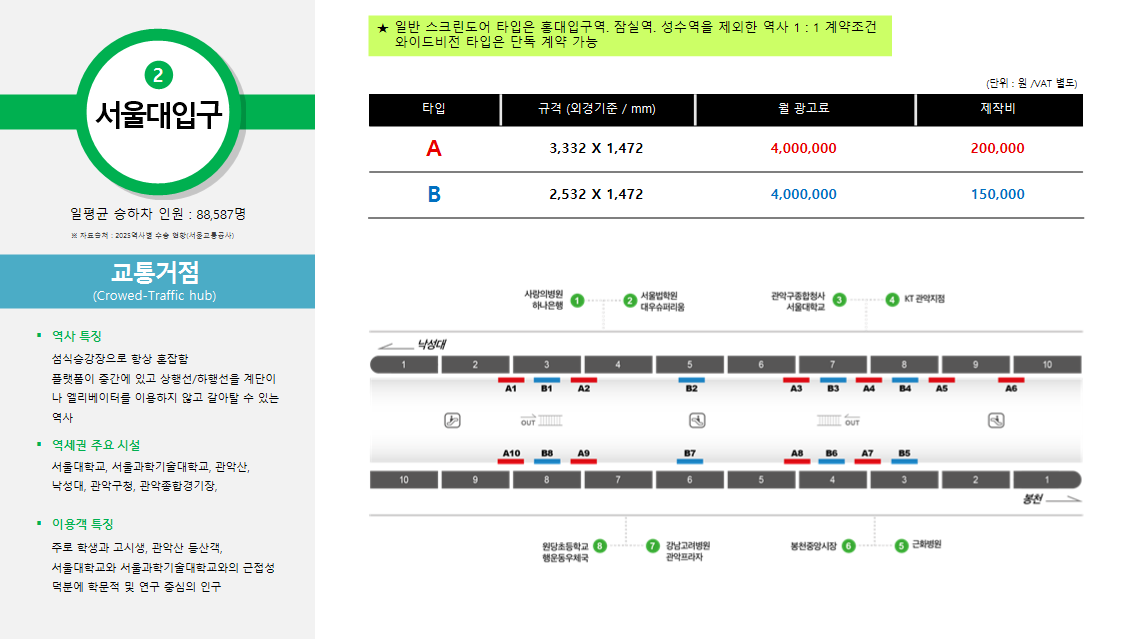Click exit 5 circle next to 근화병원
The width and height of the screenshot is (1146, 639).
click(901, 545)
